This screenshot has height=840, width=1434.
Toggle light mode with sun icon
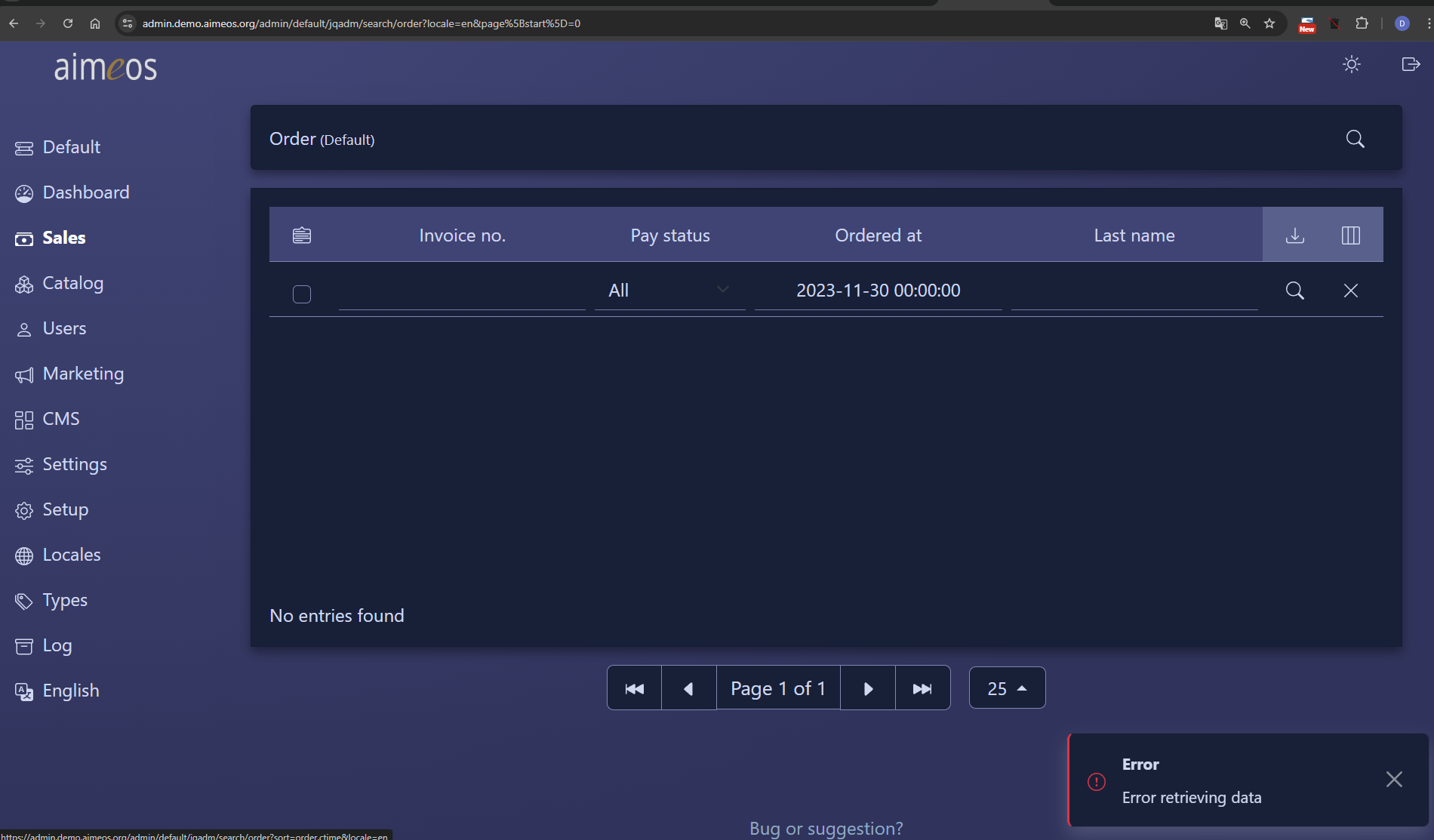[1352, 64]
